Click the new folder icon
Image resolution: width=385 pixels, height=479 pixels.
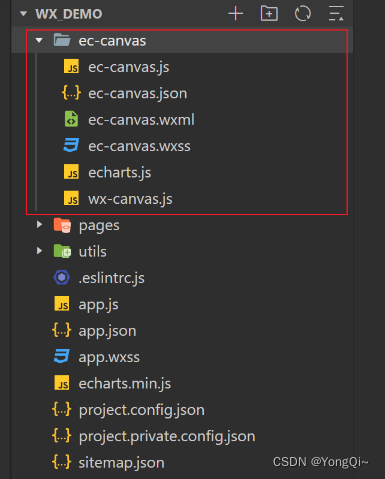tap(269, 14)
